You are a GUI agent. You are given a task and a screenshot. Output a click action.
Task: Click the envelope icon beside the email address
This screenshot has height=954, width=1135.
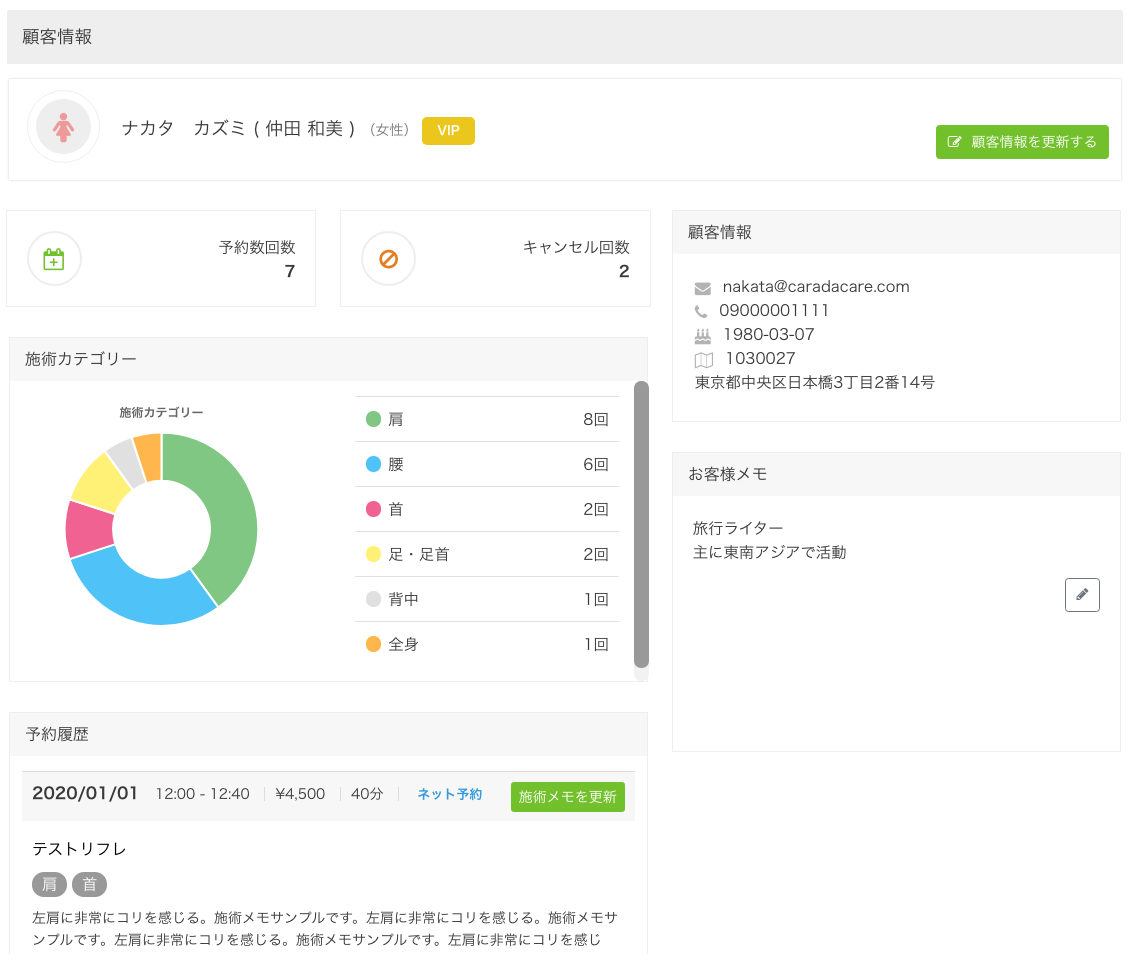click(x=702, y=288)
